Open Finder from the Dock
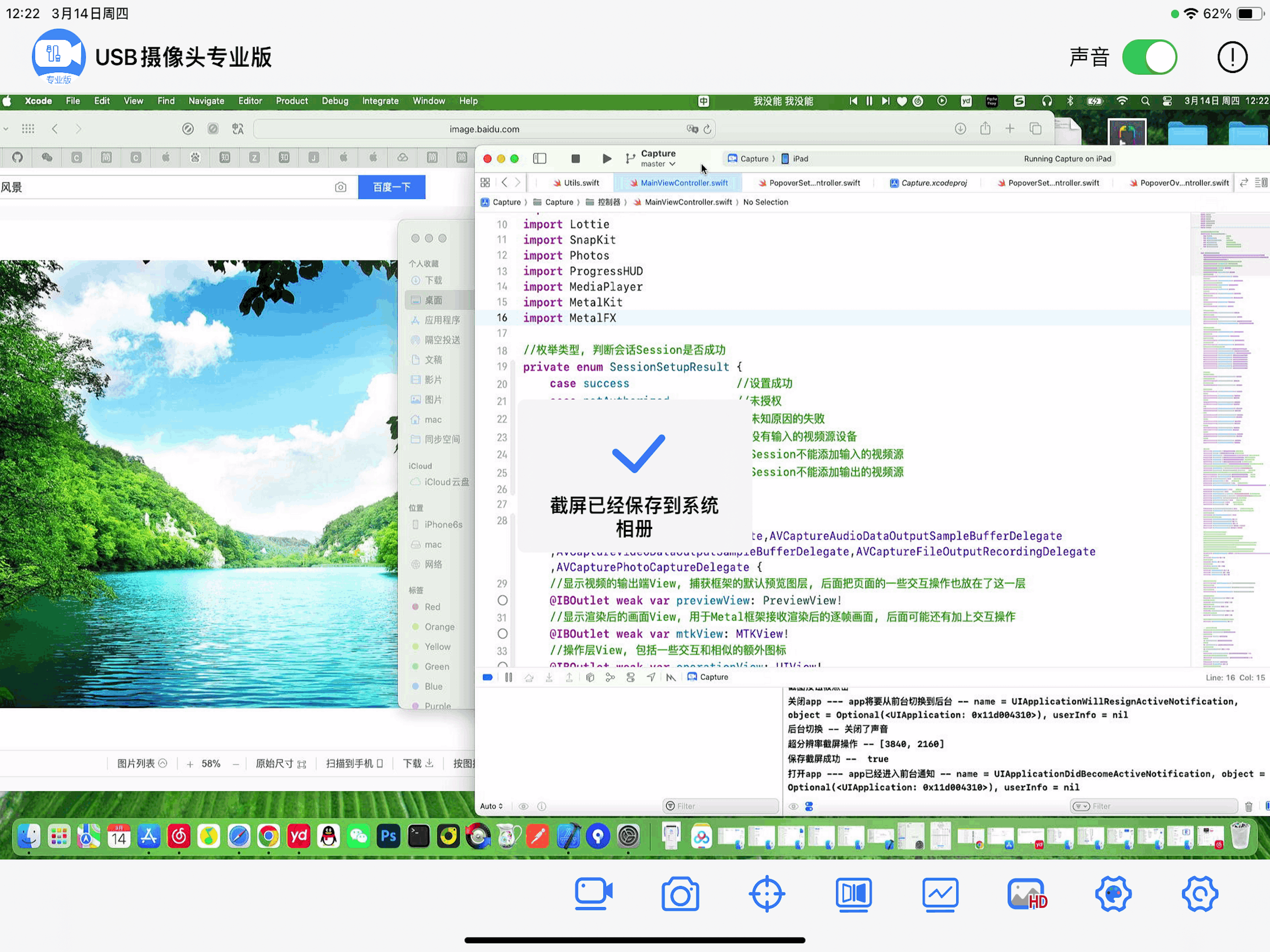Image resolution: width=1270 pixels, height=952 pixels. [x=28, y=837]
